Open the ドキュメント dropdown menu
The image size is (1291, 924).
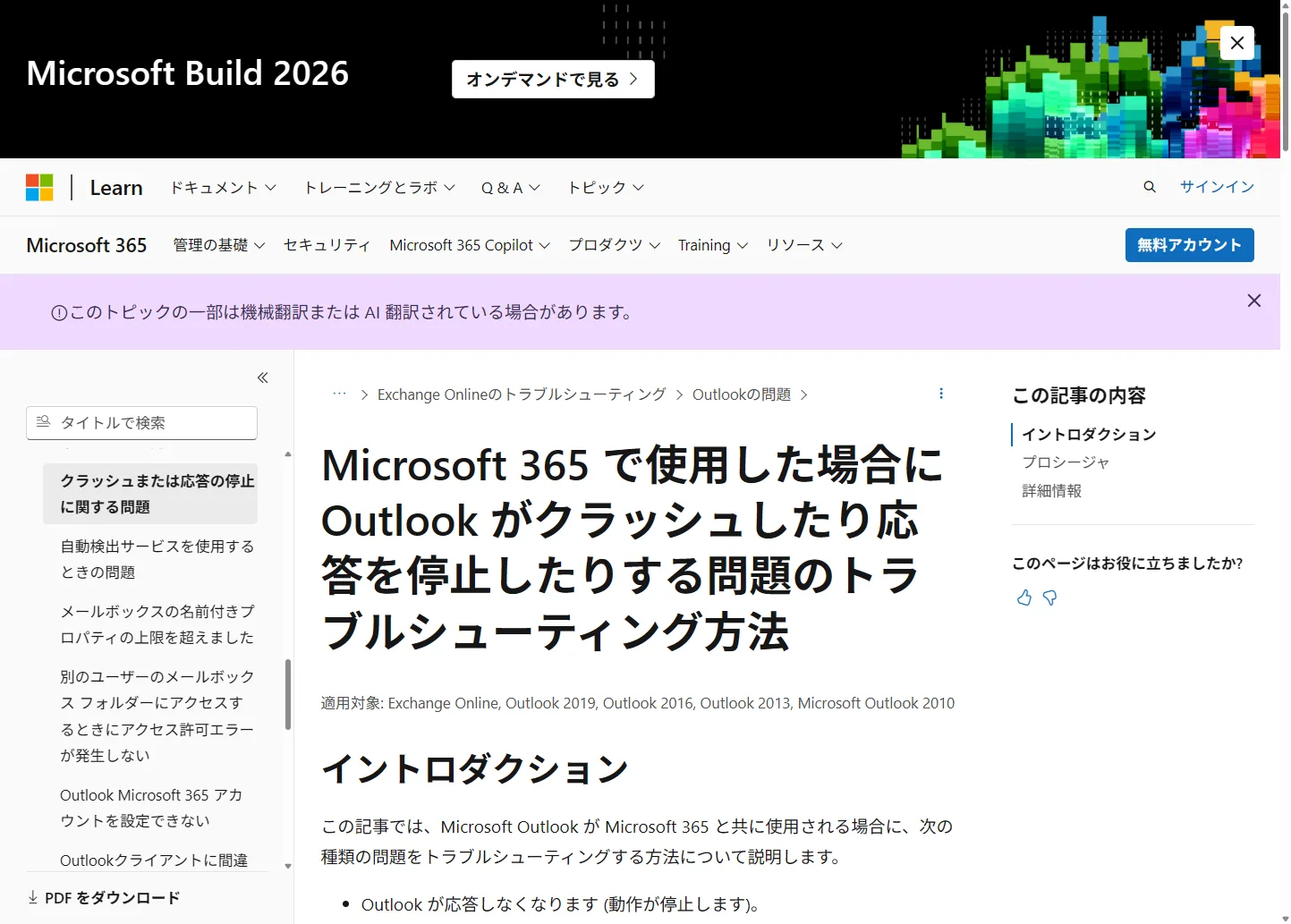223,187
